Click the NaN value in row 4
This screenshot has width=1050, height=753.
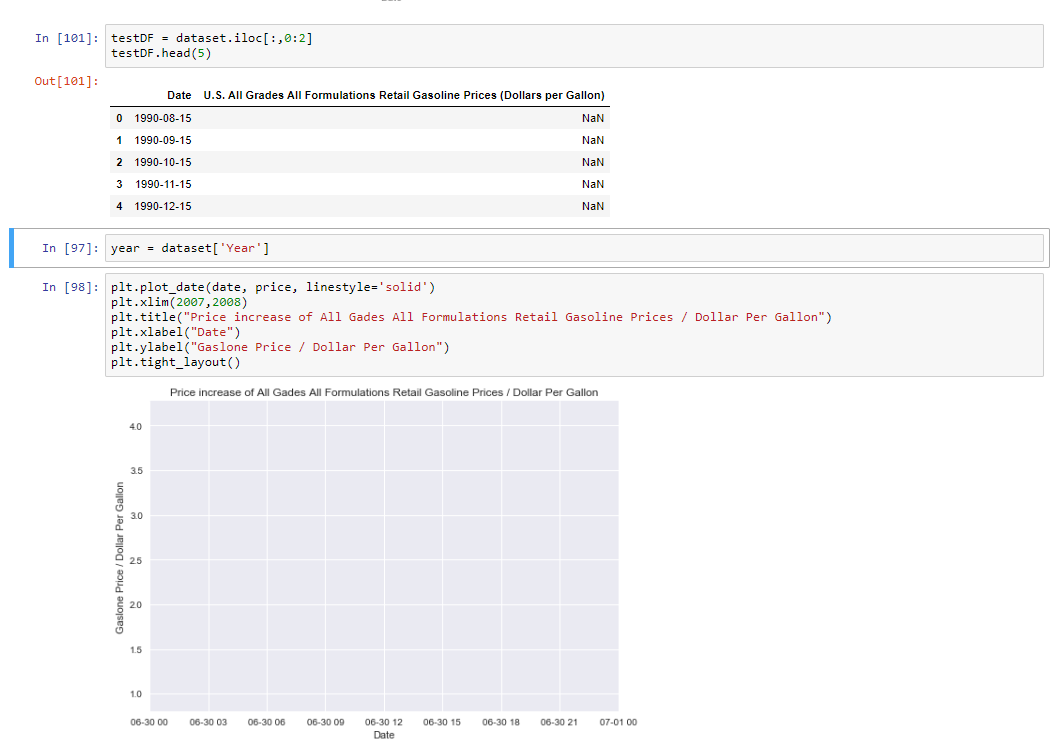pos(593,206)
